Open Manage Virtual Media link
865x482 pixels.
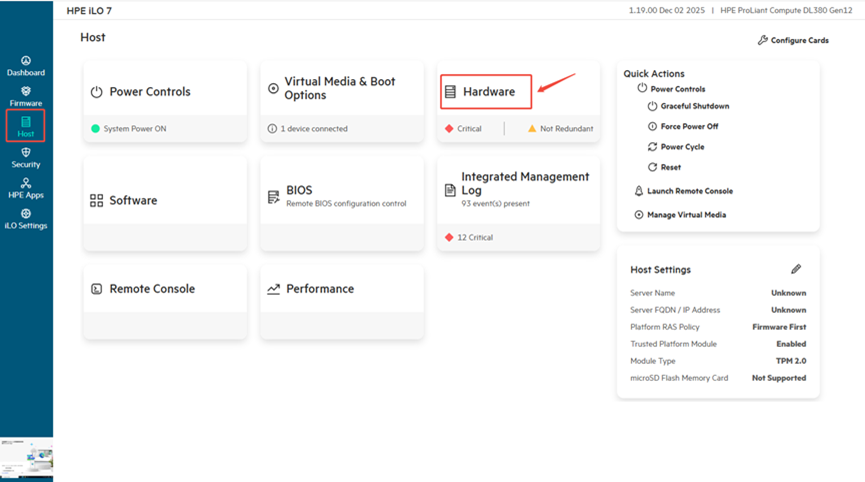pos(685,215)
